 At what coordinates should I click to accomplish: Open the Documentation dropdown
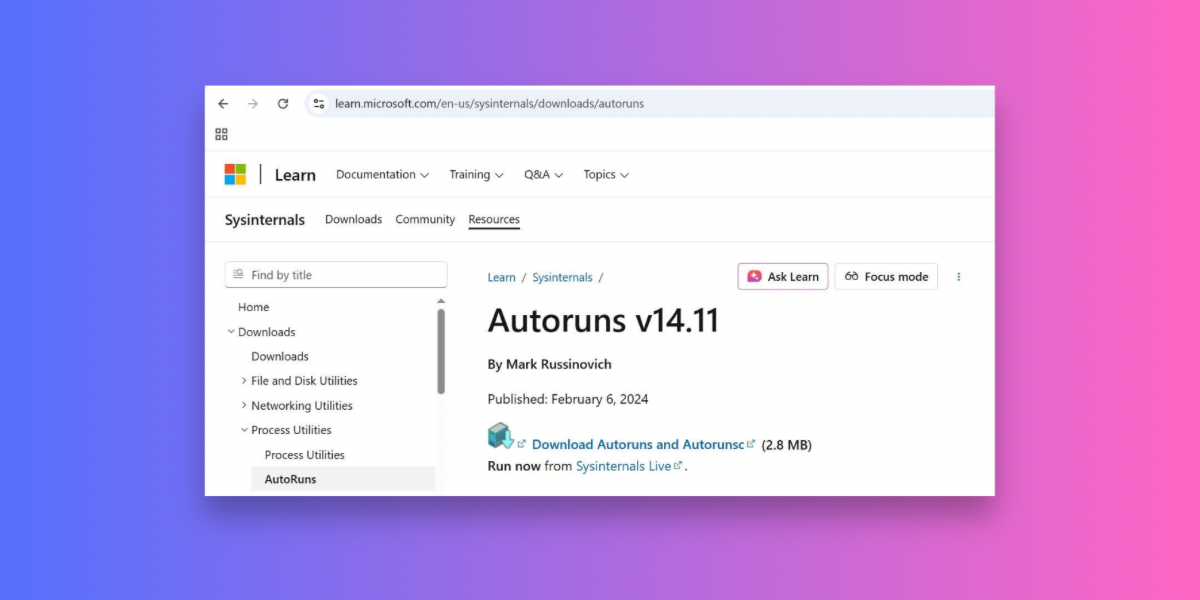[382, 174]
